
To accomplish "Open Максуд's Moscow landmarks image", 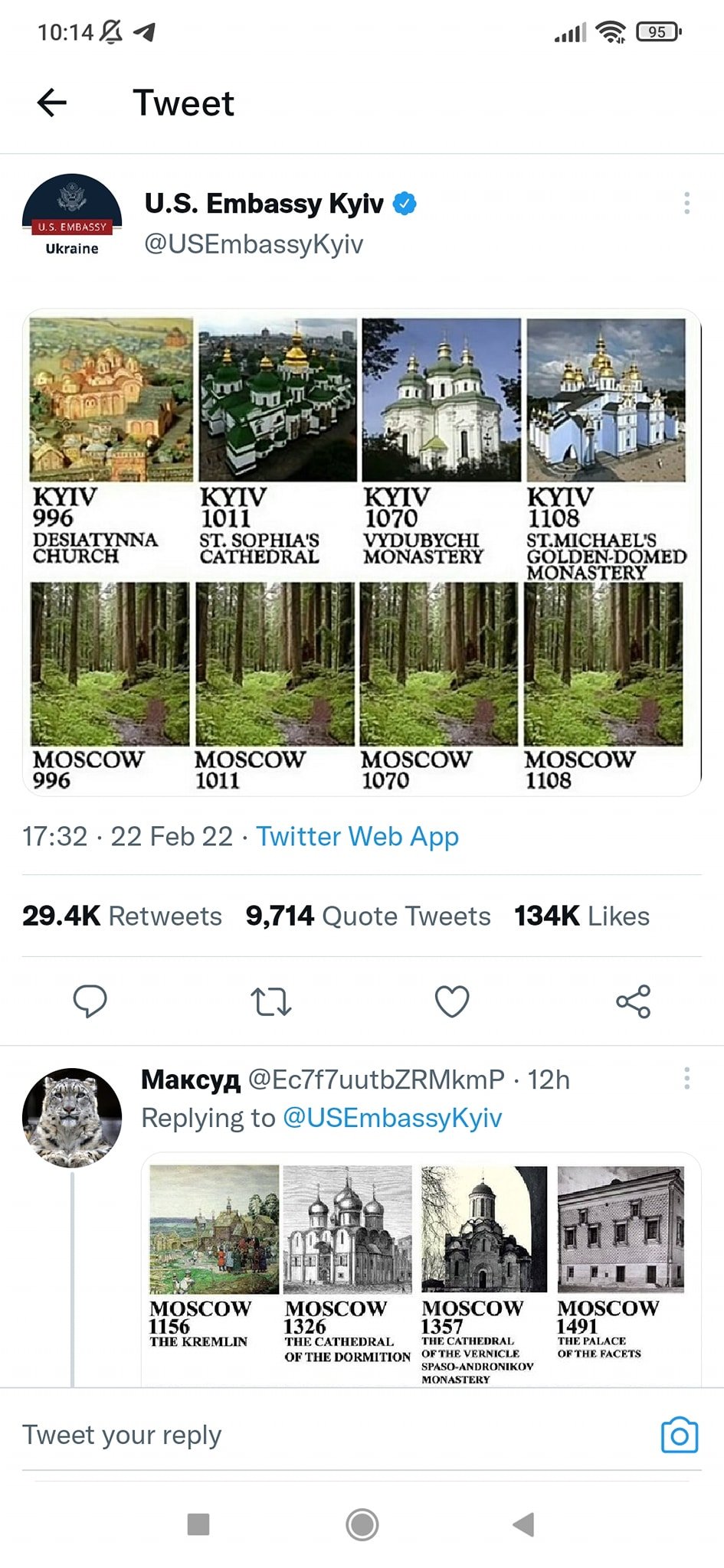I will [421, 1271].
